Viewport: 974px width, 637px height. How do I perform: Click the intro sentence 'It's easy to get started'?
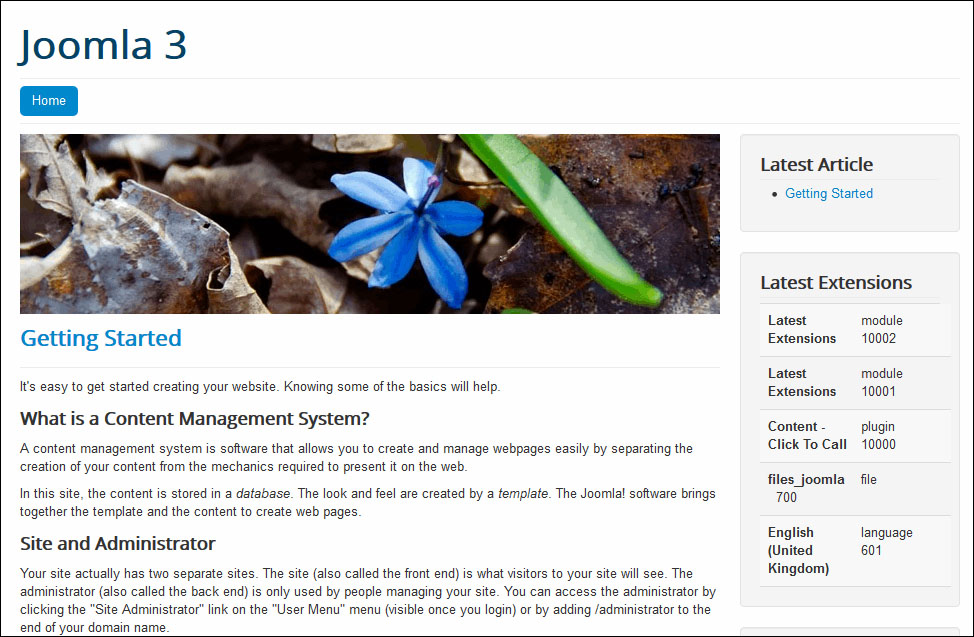(260, 387)
